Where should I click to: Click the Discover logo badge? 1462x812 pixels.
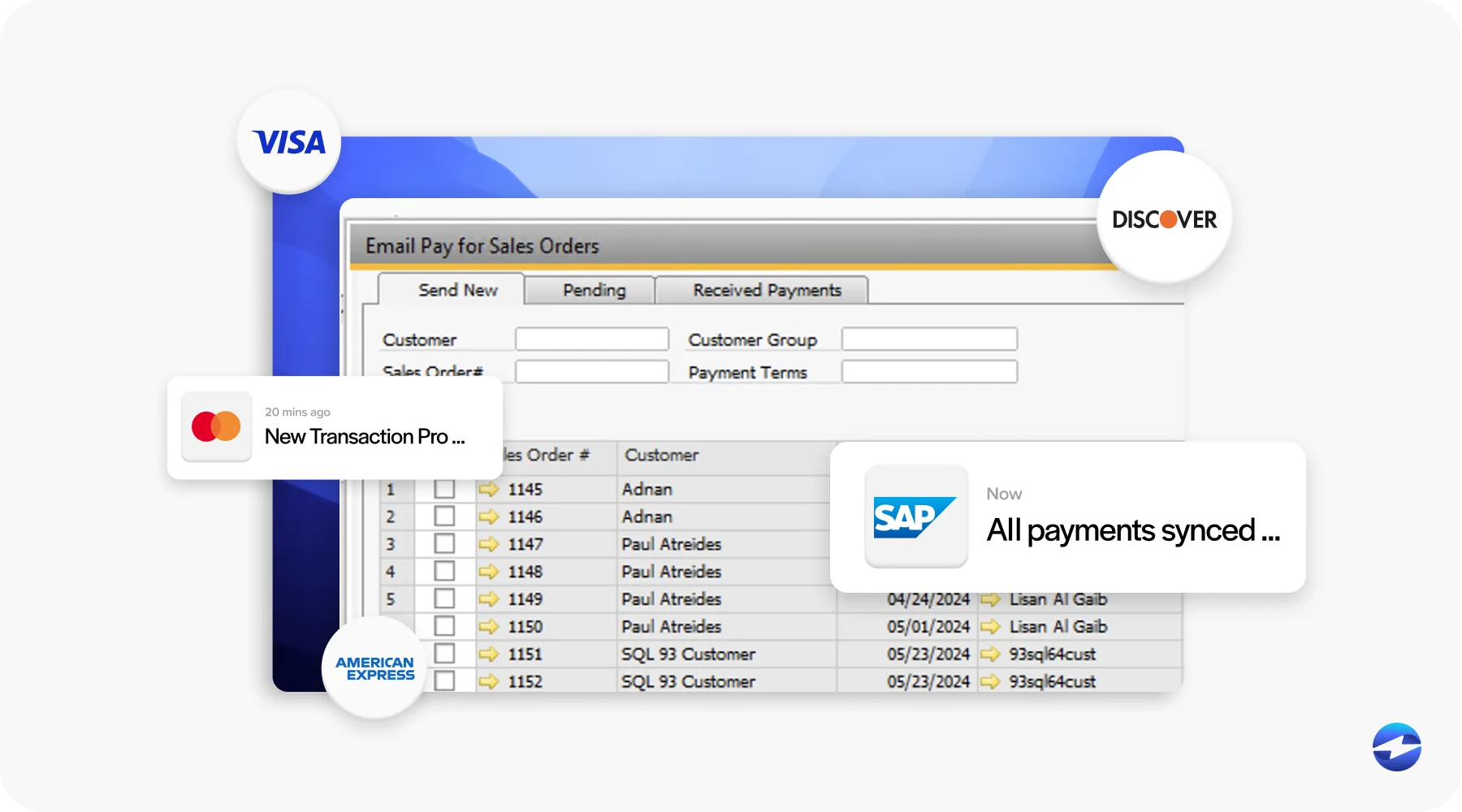pyautogui.click(x=1164, y=218)
